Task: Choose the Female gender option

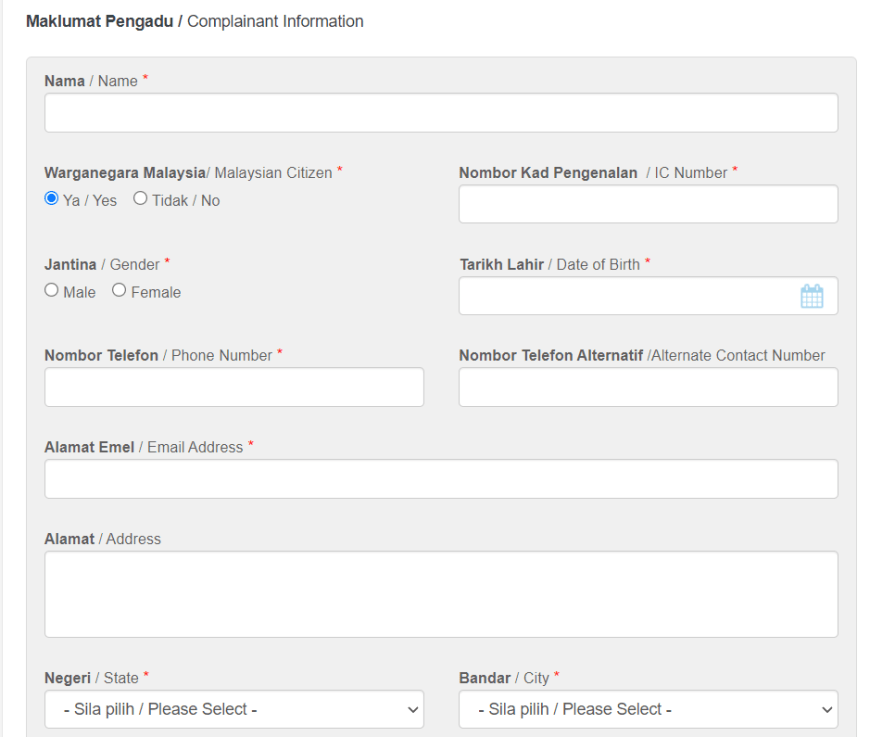Action: click(x=119, y=291)
